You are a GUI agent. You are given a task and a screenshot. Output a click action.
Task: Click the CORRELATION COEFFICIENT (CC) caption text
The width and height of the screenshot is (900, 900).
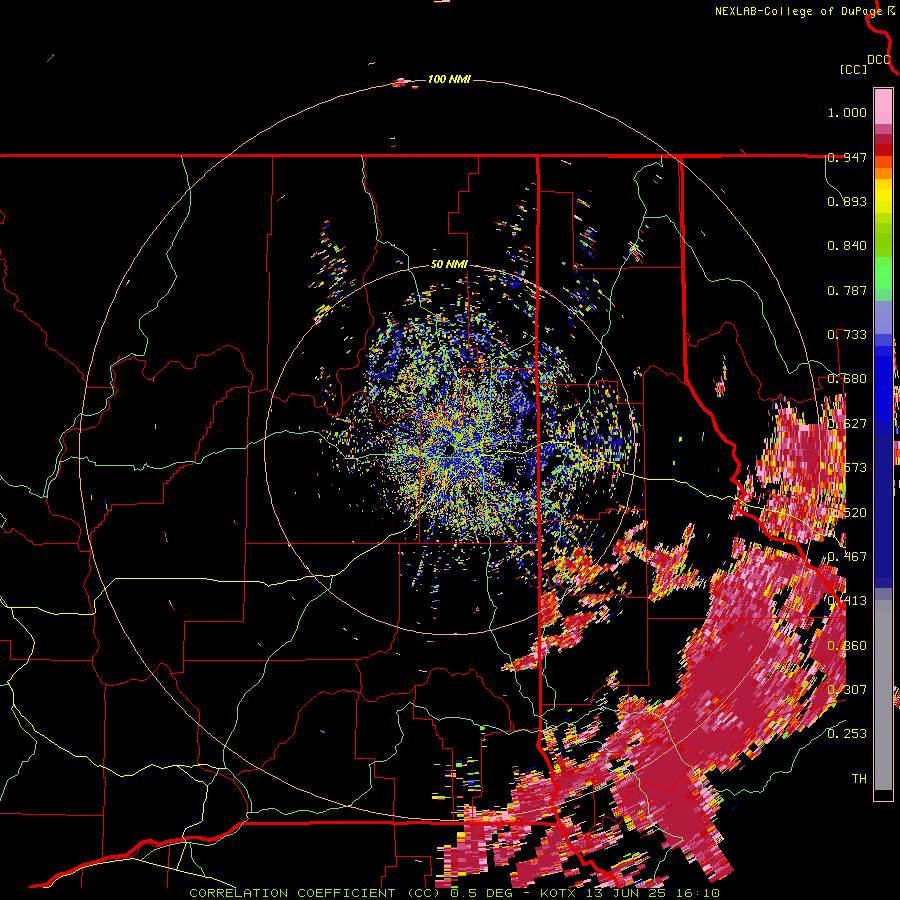315,893
